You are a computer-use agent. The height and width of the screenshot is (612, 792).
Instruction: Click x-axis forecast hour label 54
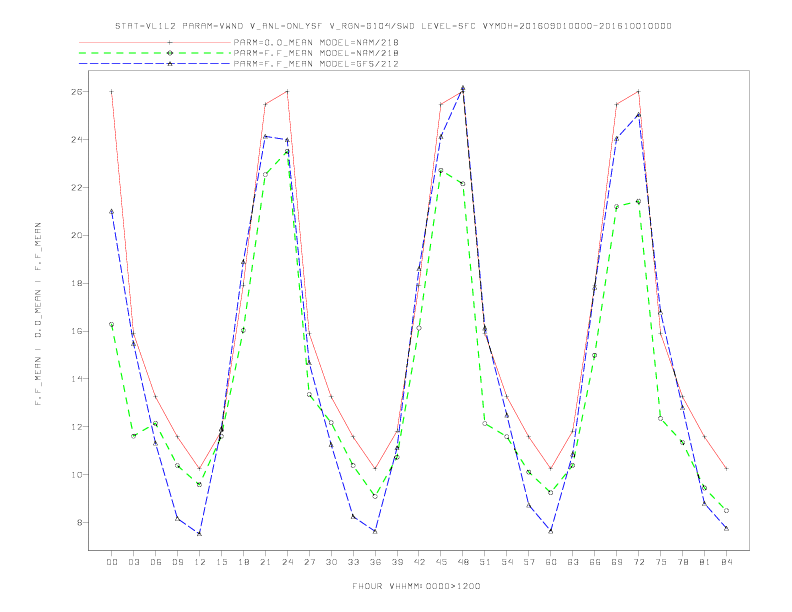pyautogui.click(x=507, y=562)
